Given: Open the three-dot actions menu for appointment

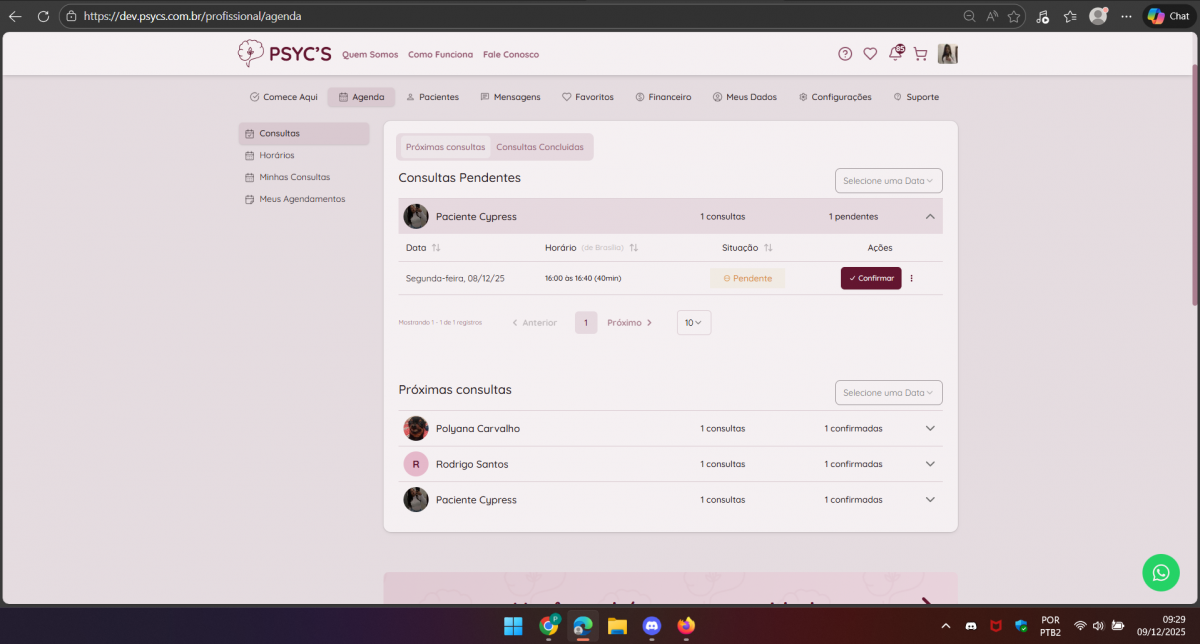Looking at the screenshot, I should 911,278.
